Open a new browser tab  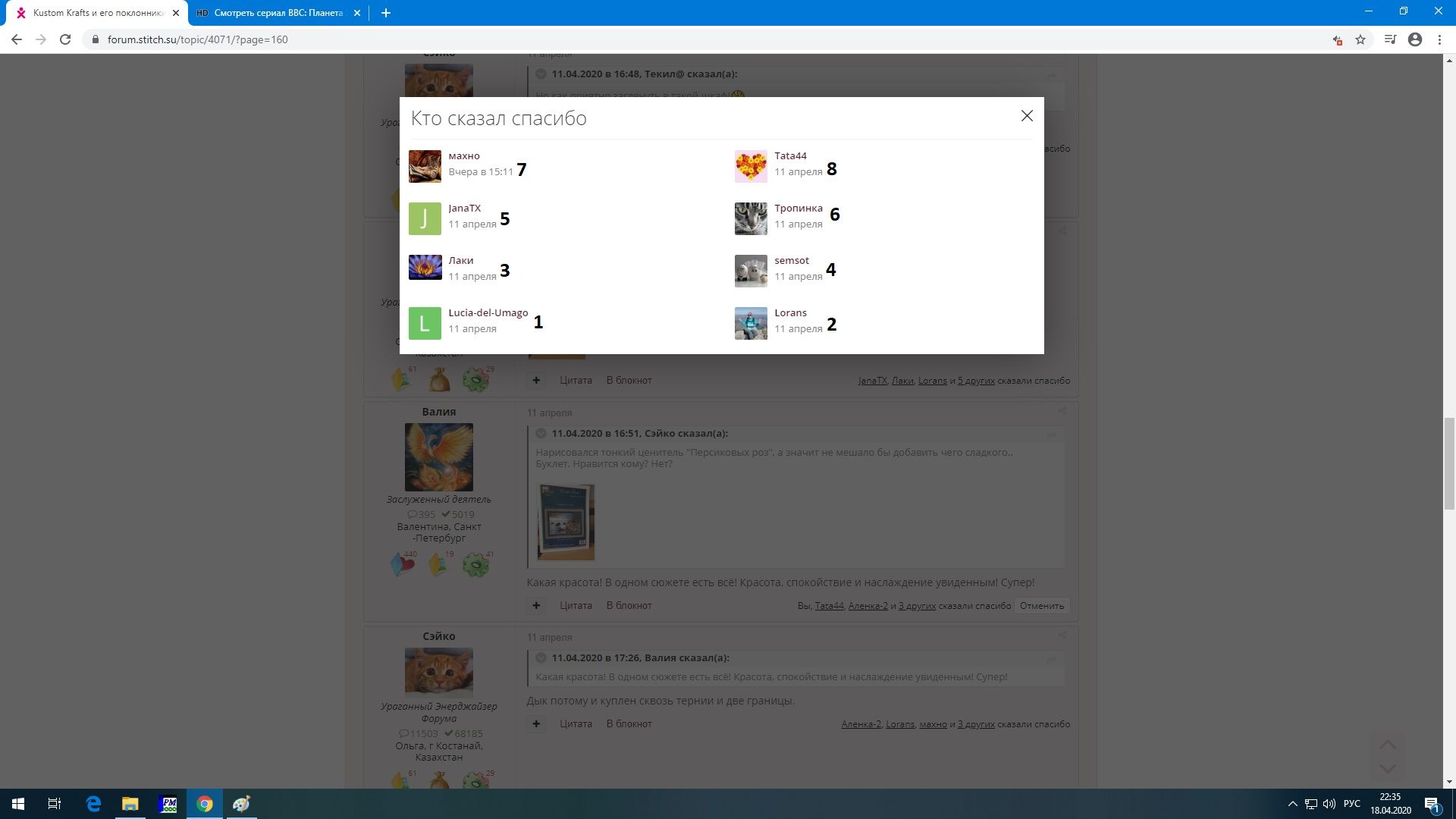pyautogui.click(x=385, y=13)
